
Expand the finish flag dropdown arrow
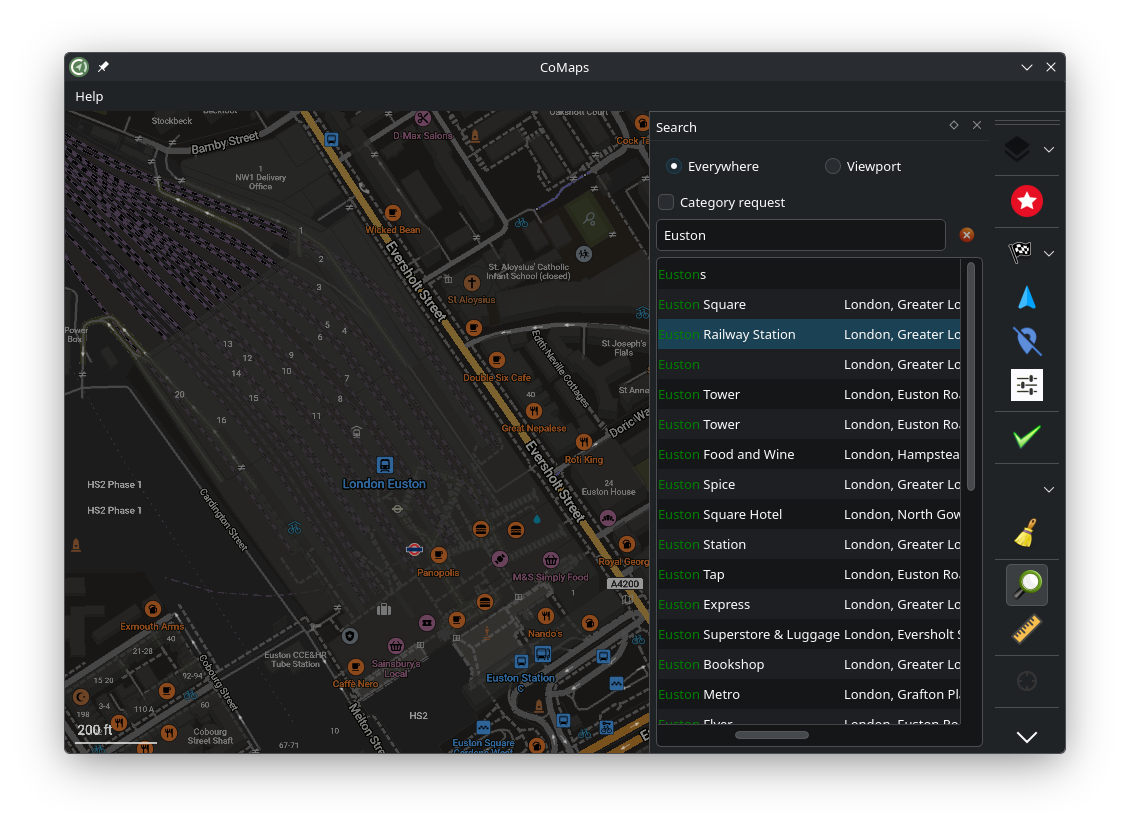tap(1049, 254)
